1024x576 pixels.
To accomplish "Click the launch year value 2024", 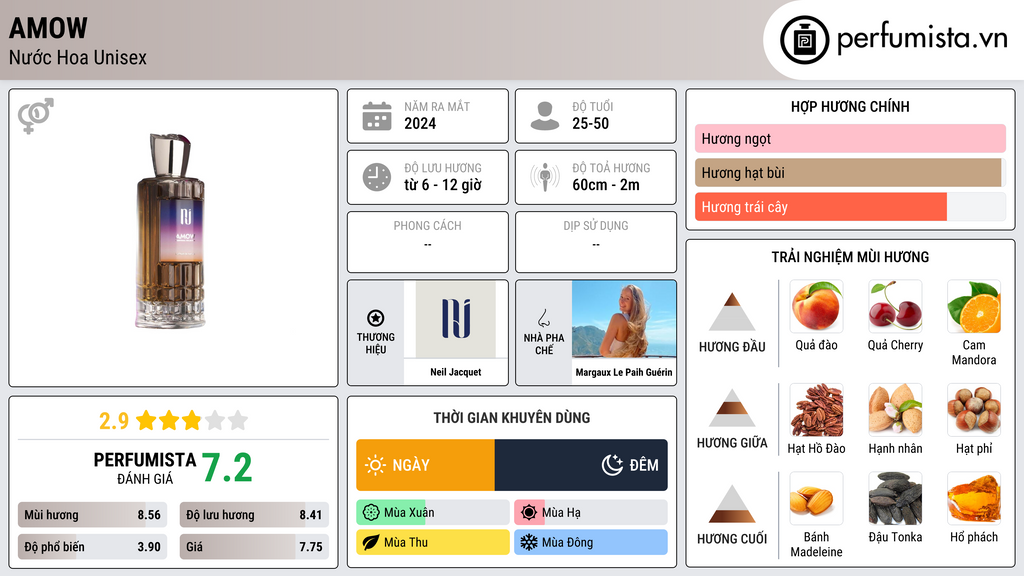I will (x=420, y=123).
